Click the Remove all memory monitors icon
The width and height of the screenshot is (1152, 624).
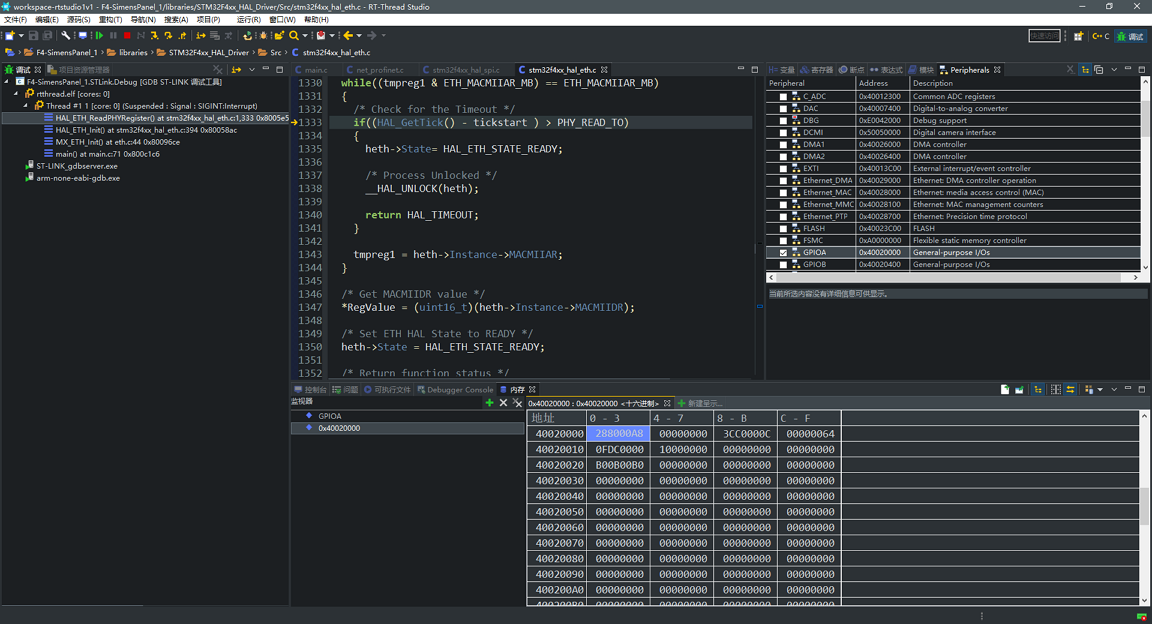[517, 403]
